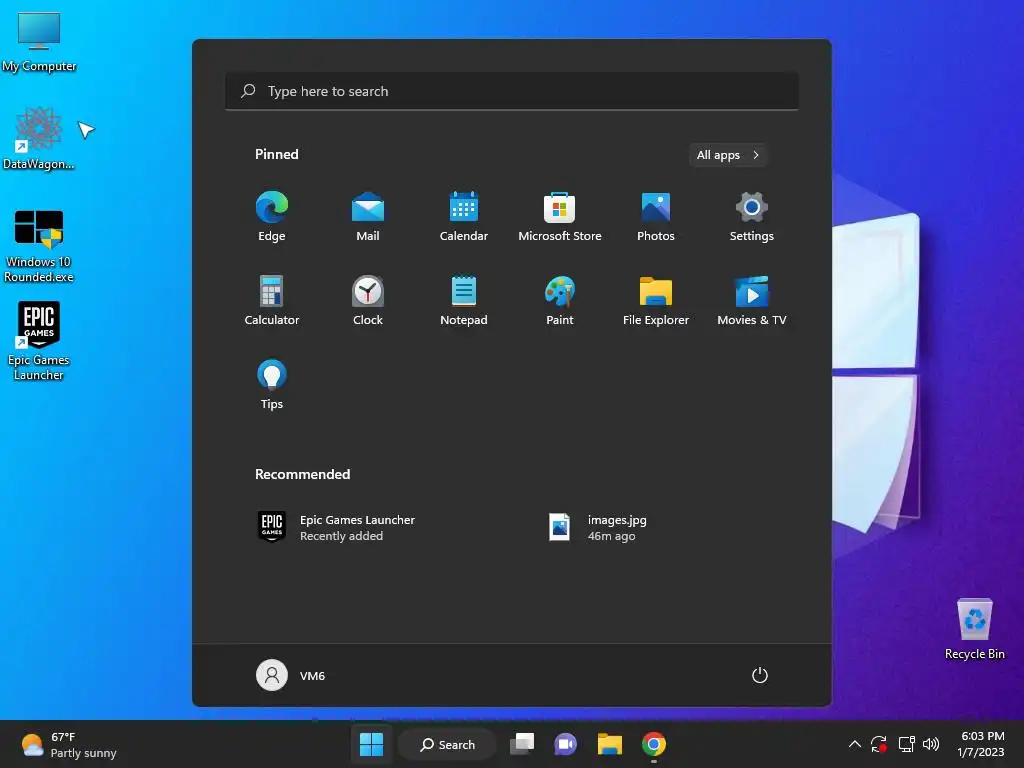Open the weather widget showing 67°F
Viewport: 1024px width, 768px height.
(69, 744)
